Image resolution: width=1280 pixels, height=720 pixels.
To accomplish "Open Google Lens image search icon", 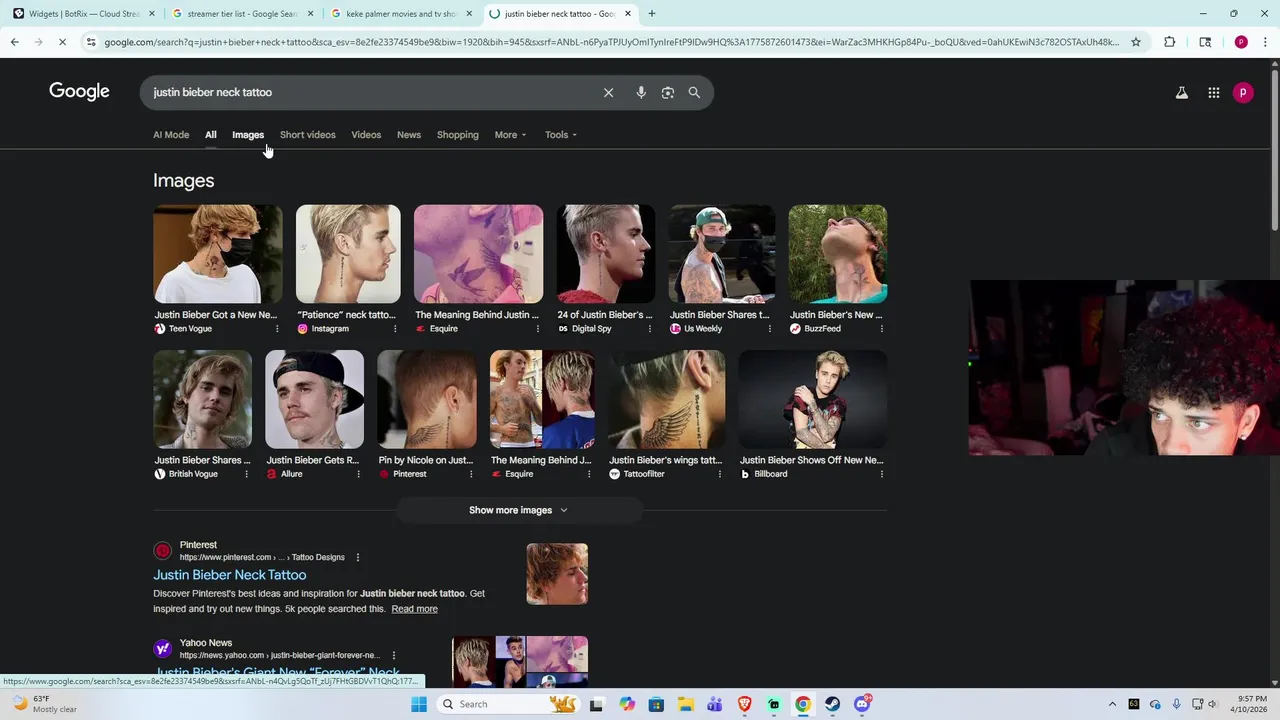I will click(x=668, y=92).
